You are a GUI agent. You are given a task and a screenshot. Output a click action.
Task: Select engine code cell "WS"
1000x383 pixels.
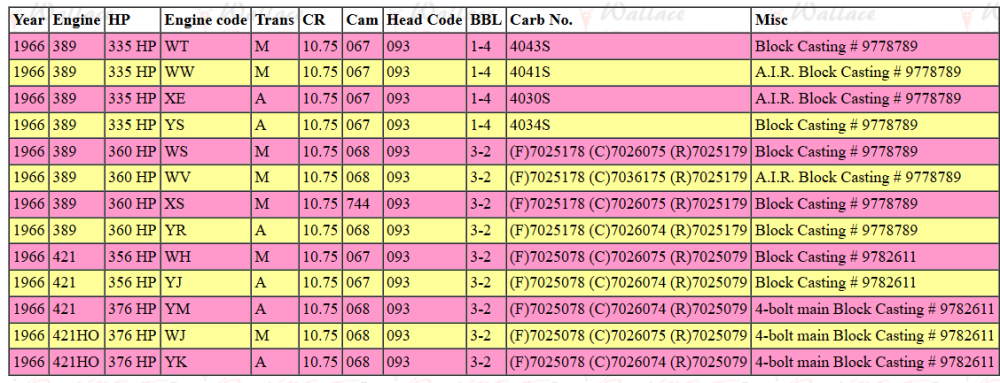(206, 152)
